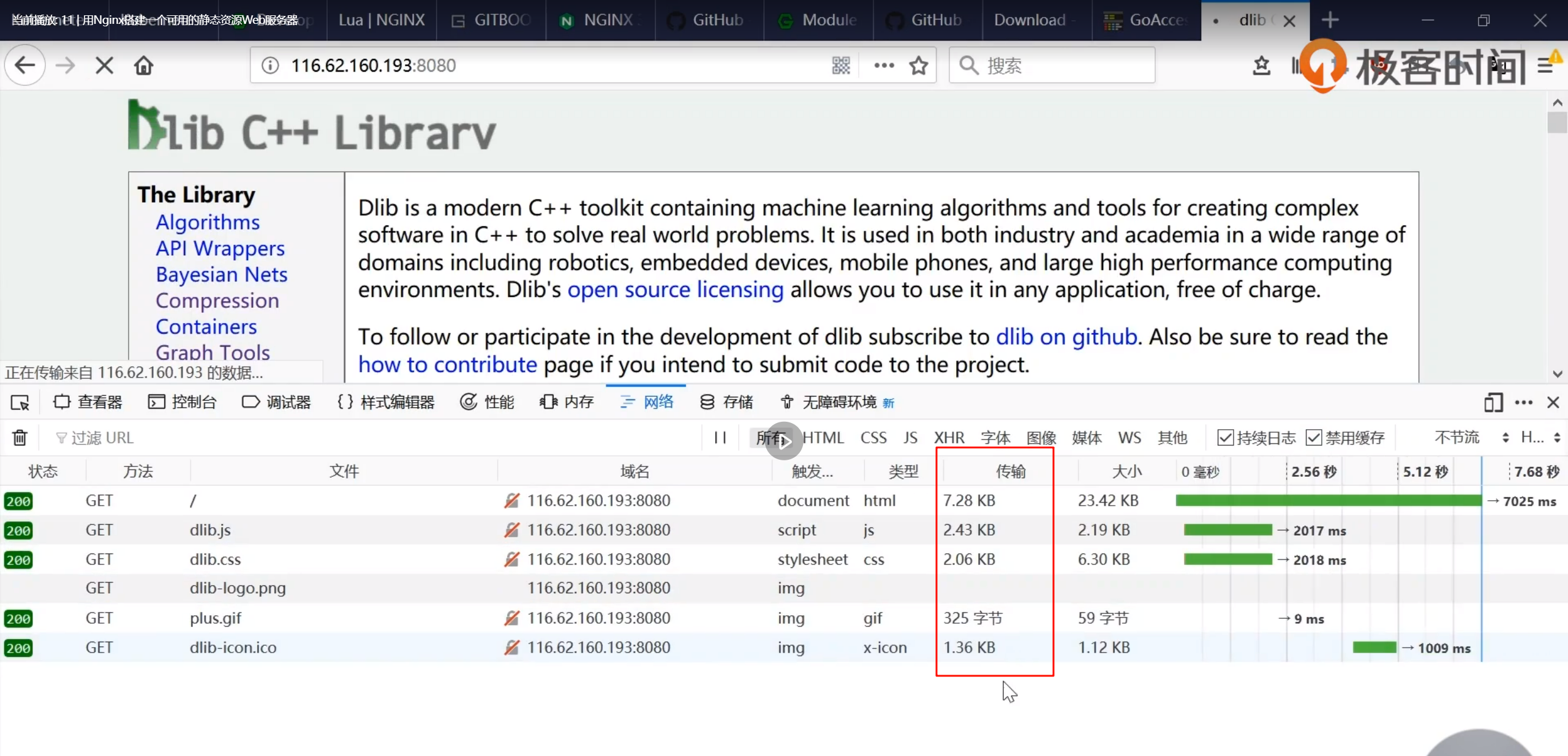1568x756 pixels.
Task: Filter requests by XHR type
Action: 949,438
